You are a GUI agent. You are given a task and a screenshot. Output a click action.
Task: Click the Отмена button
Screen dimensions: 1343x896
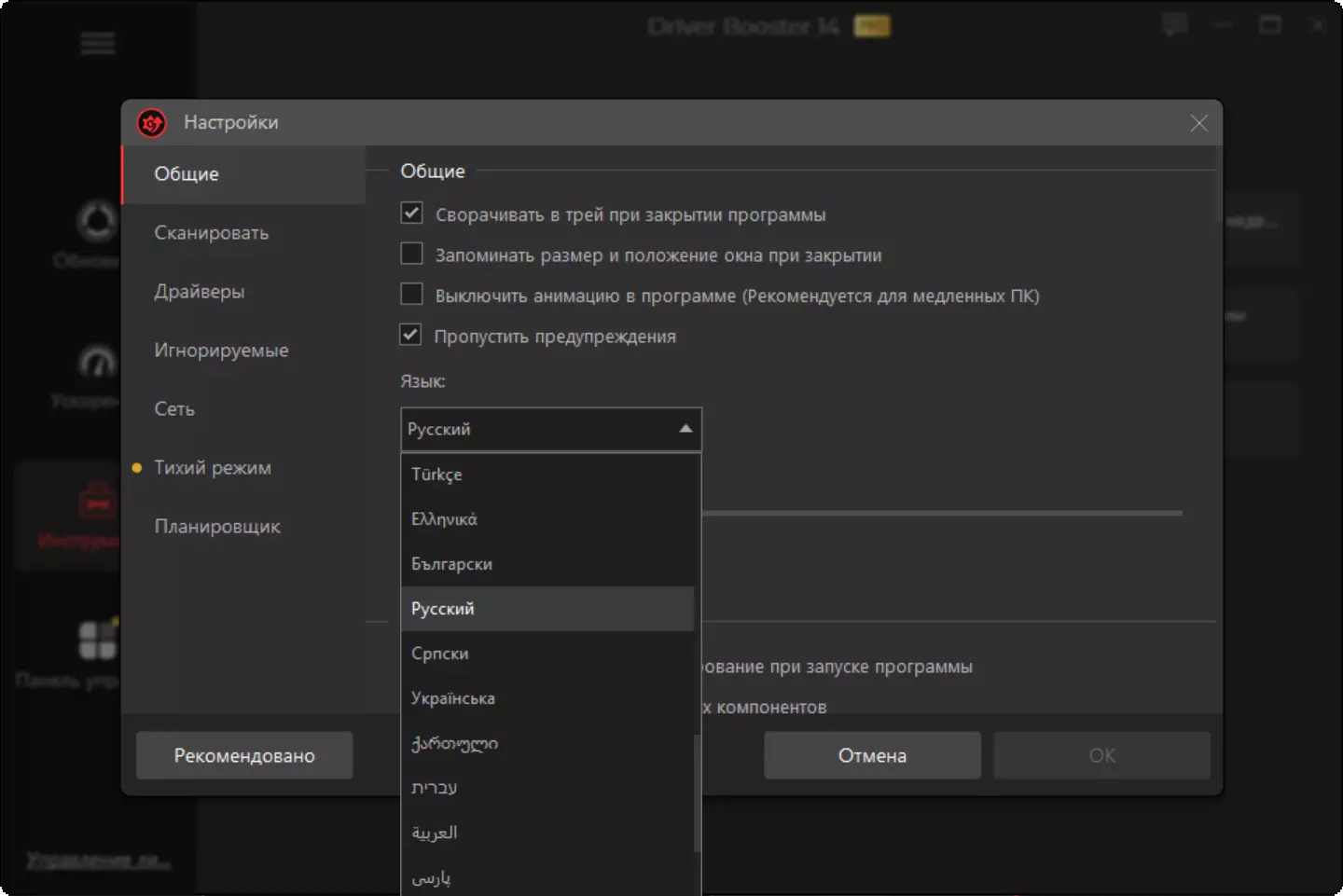point(872,755)
